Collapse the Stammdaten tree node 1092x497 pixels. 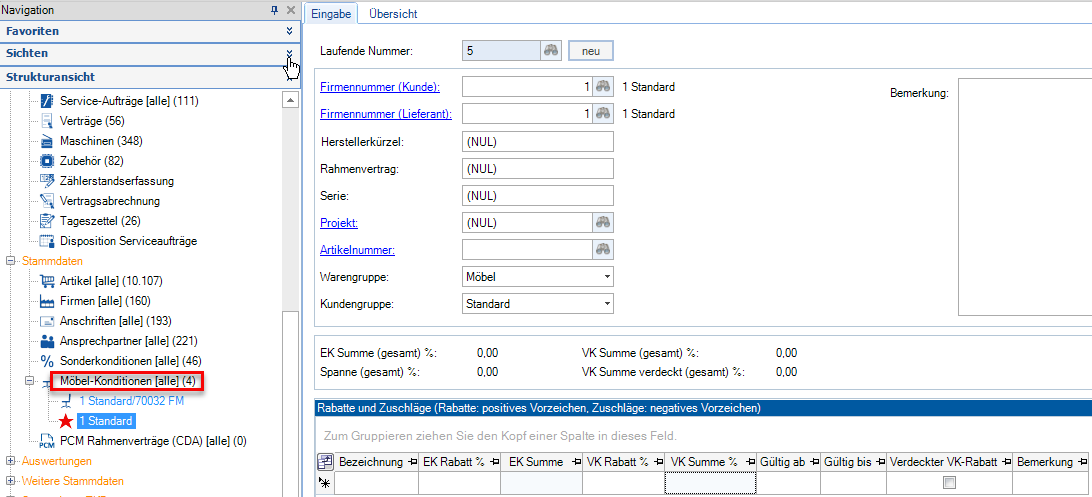[12, 261]
